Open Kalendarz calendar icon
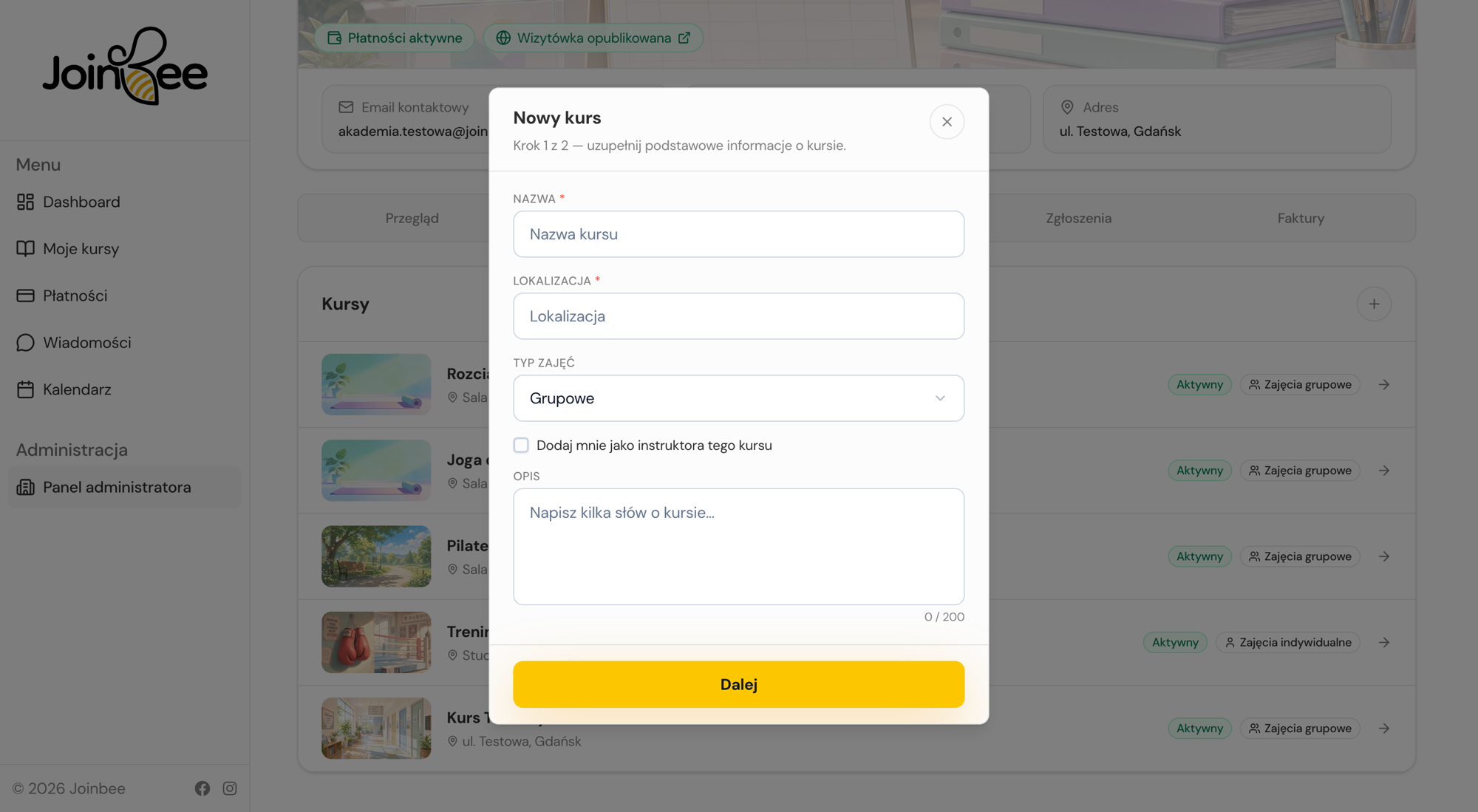The width and height of the screenshot is (1478, 812). pos(25,389)
